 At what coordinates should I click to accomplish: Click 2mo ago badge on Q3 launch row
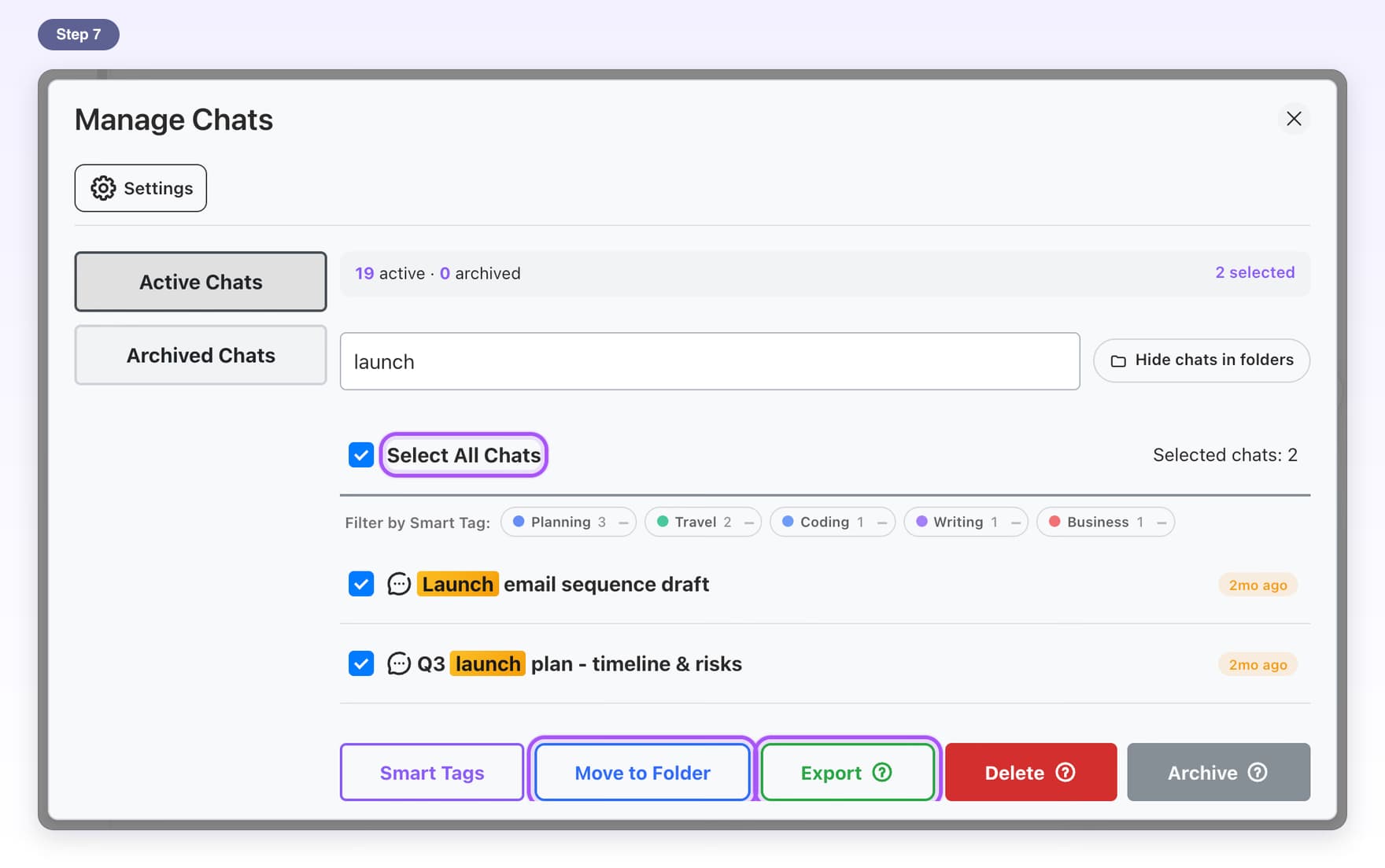tap(1258, 664)
